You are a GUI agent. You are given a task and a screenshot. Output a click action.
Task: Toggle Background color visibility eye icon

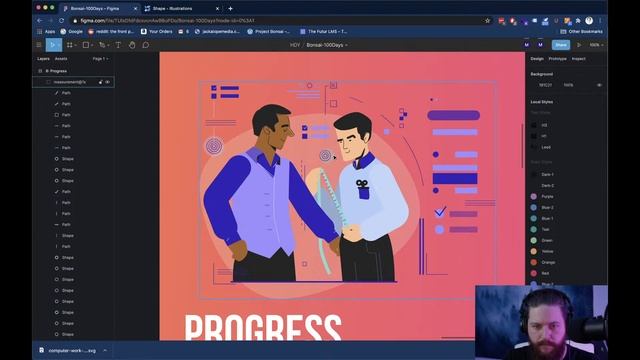click(x=599, y=85)
